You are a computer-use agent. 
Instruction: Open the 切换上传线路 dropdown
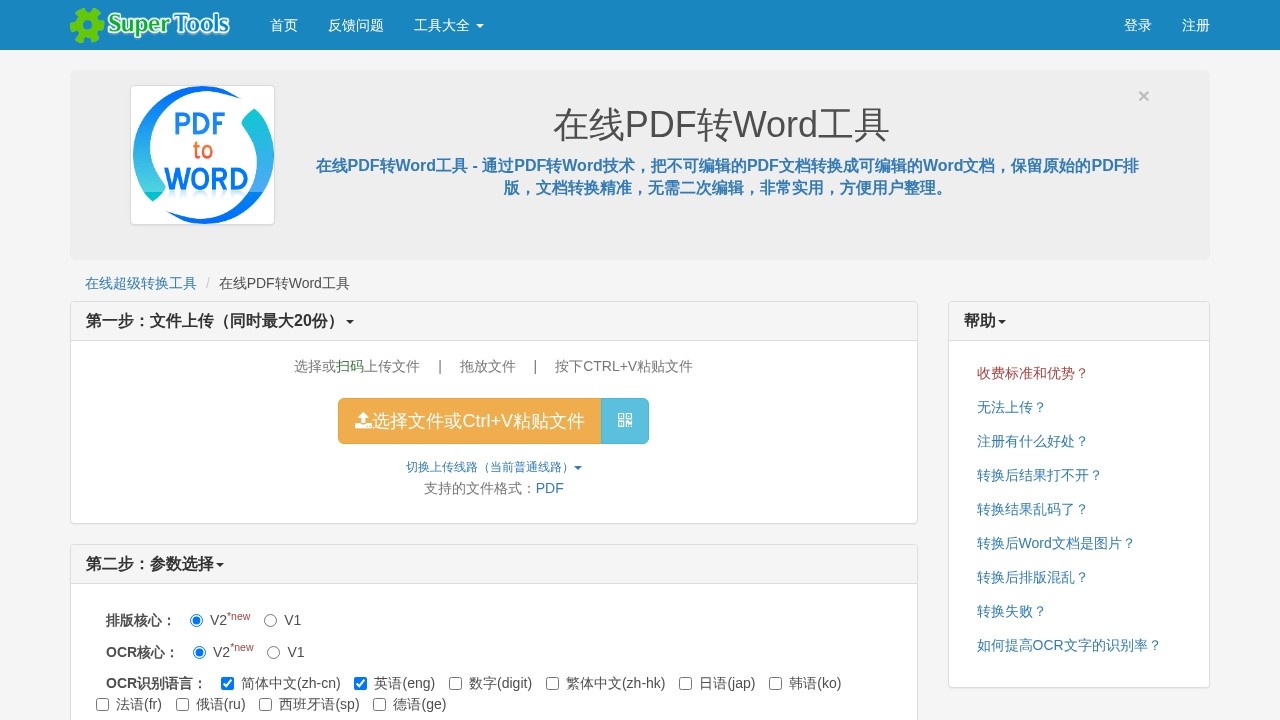pos(494,467)
